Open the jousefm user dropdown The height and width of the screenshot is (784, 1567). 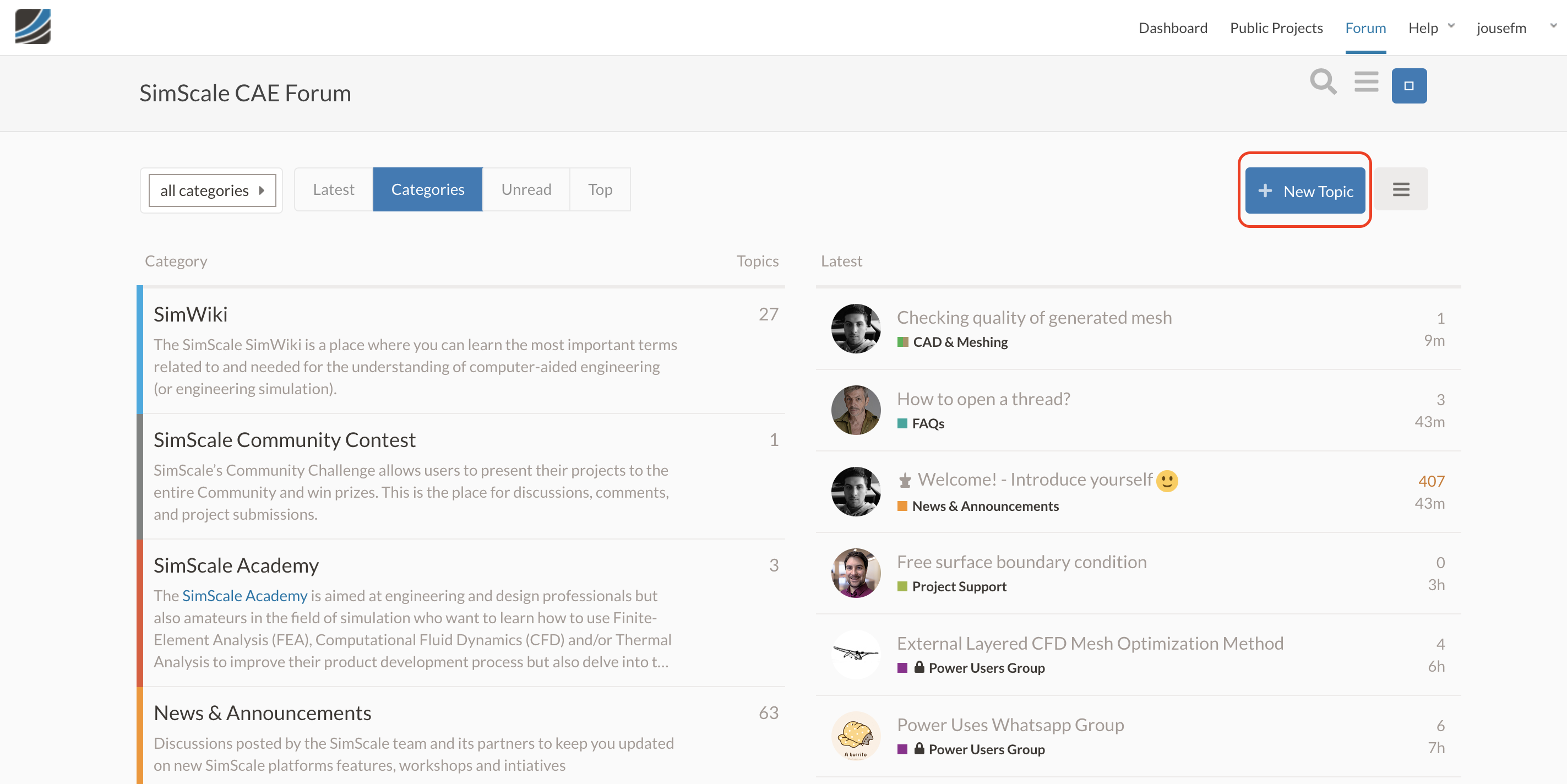coord(1553,26)
